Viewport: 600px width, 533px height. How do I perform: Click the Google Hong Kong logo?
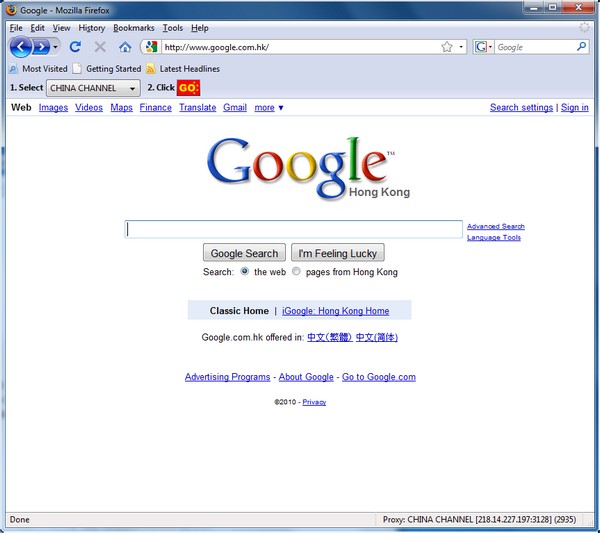307,168
